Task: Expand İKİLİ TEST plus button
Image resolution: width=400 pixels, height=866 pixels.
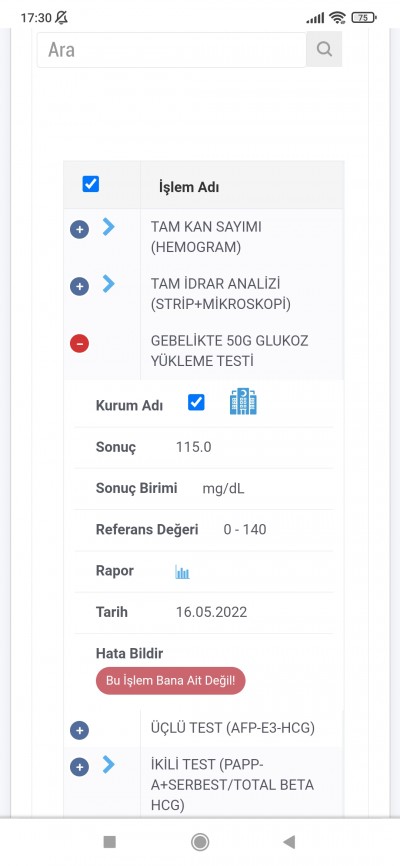Action: (x=80, y=767)
